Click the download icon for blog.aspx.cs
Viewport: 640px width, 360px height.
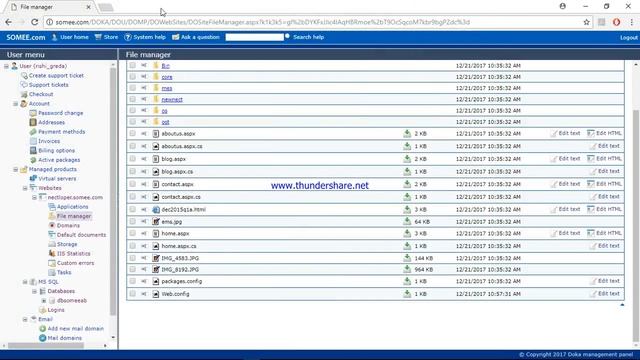pyautogui.click(x=407, y=171)
